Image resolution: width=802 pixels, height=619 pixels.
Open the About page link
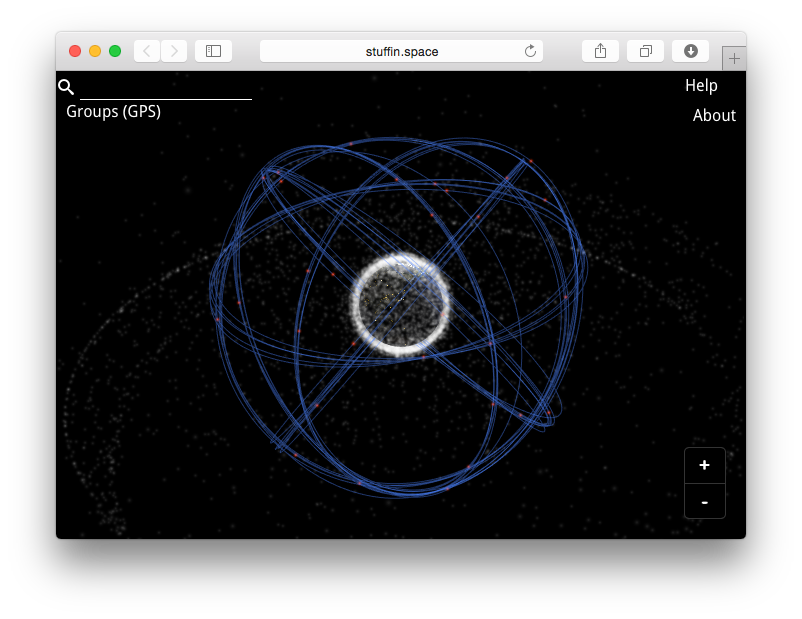714,116
